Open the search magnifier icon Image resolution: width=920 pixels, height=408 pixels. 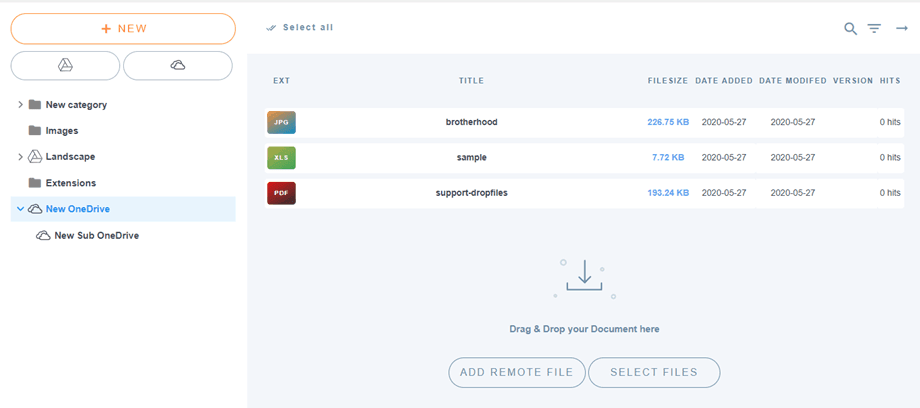coord(850,29)
